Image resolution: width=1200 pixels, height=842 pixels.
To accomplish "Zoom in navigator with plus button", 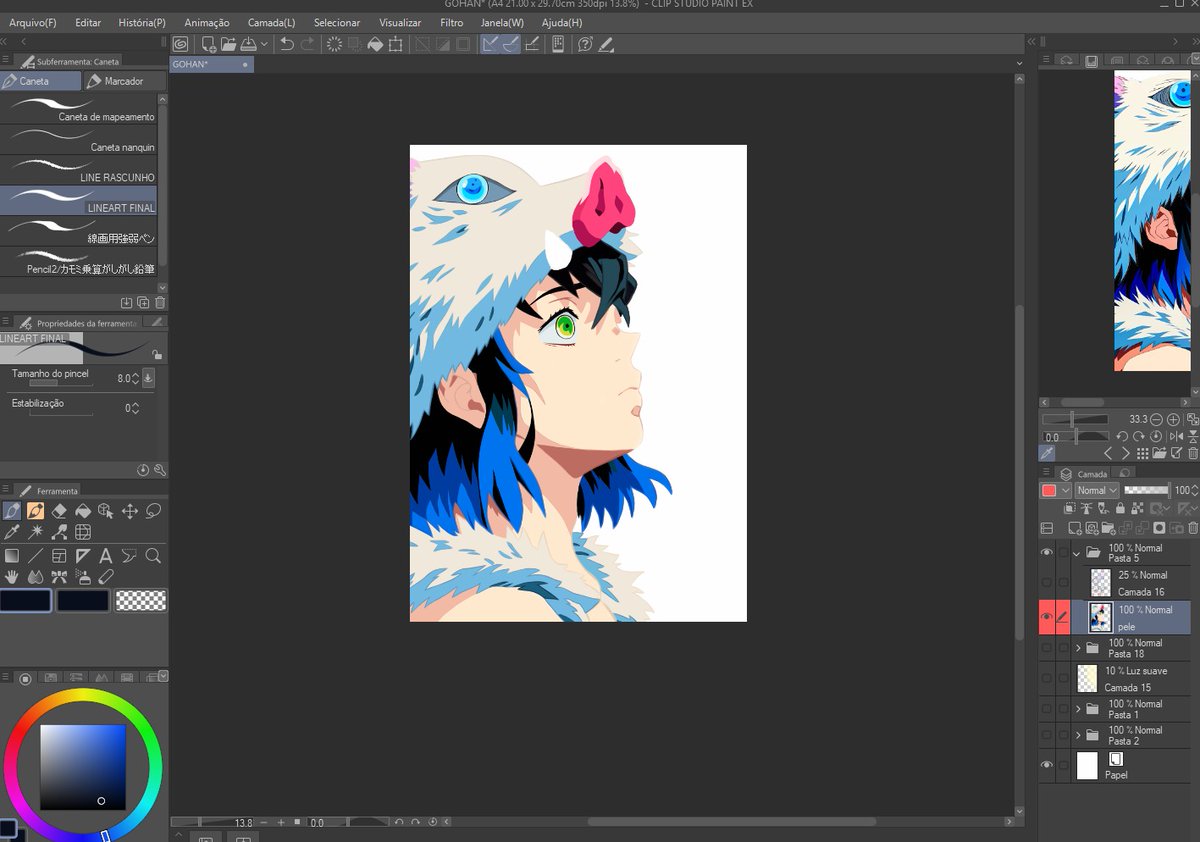I will click(1173, 420).
